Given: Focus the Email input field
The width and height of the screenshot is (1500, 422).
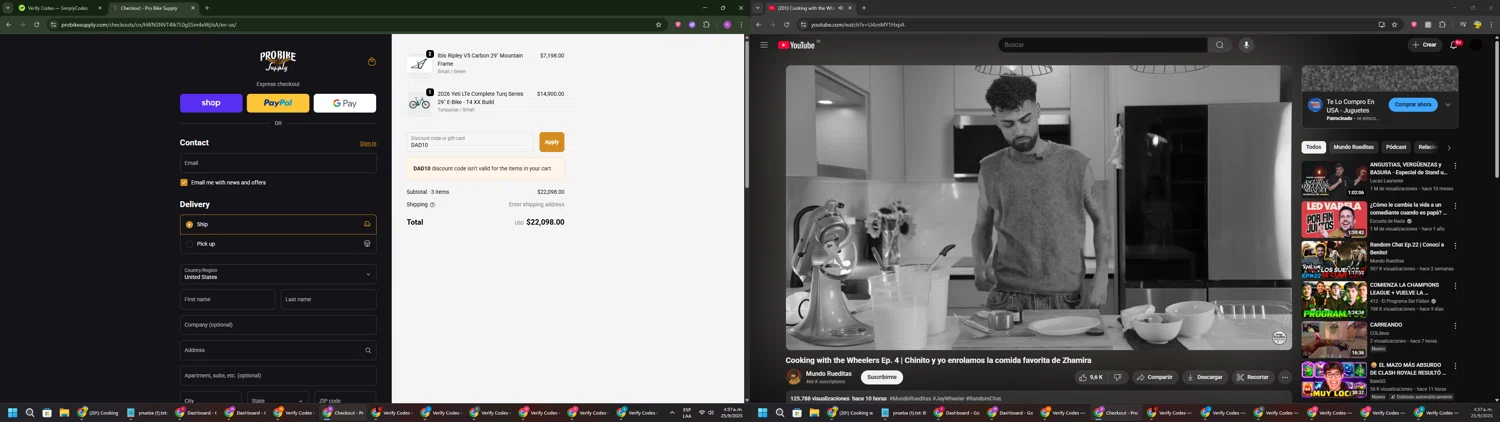Looking at the screenshot, I should [x=278, y=163].
